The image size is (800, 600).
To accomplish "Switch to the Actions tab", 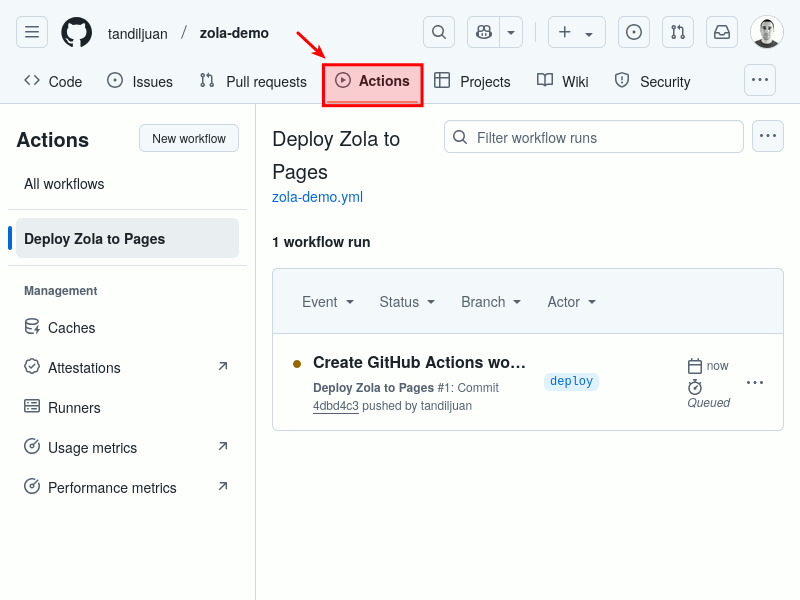I will coord(372,81).
